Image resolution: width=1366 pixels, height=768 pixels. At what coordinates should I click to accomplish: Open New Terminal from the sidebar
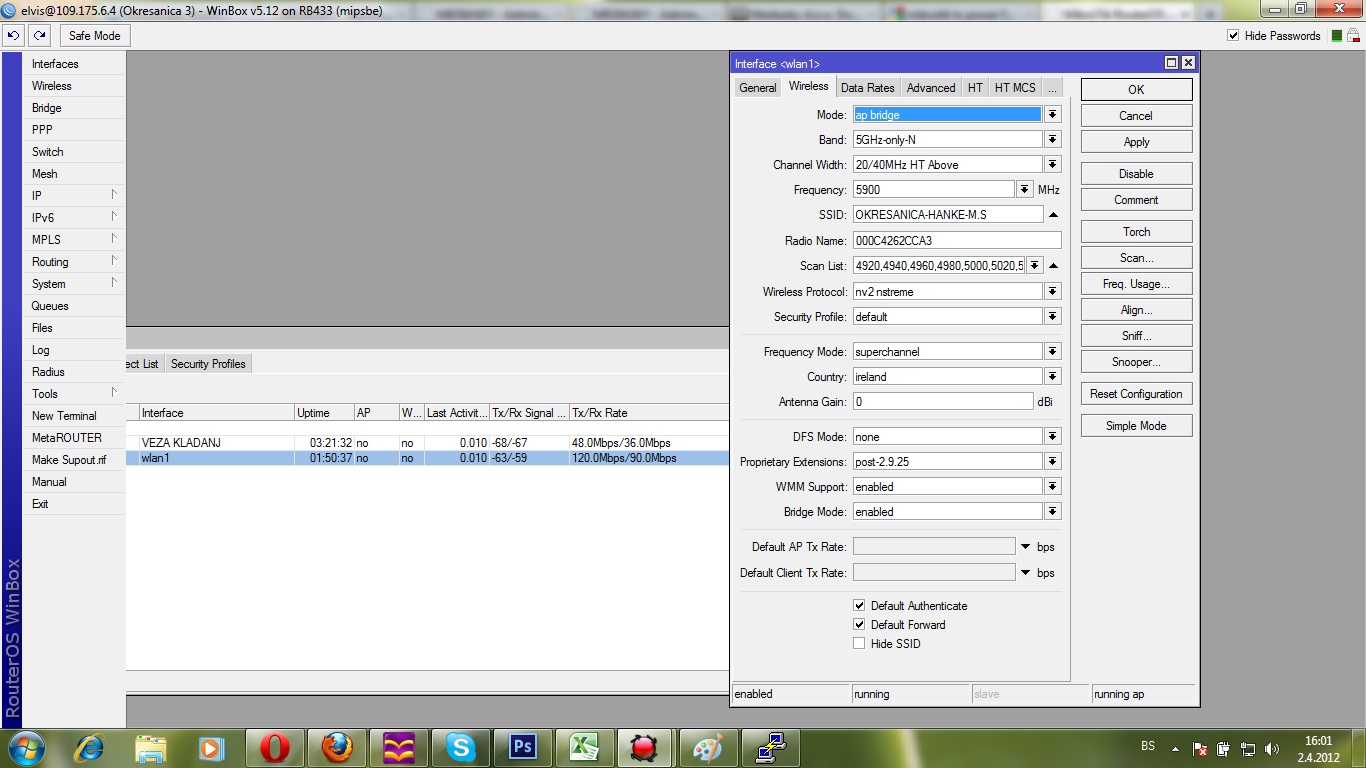coord(74,416)
